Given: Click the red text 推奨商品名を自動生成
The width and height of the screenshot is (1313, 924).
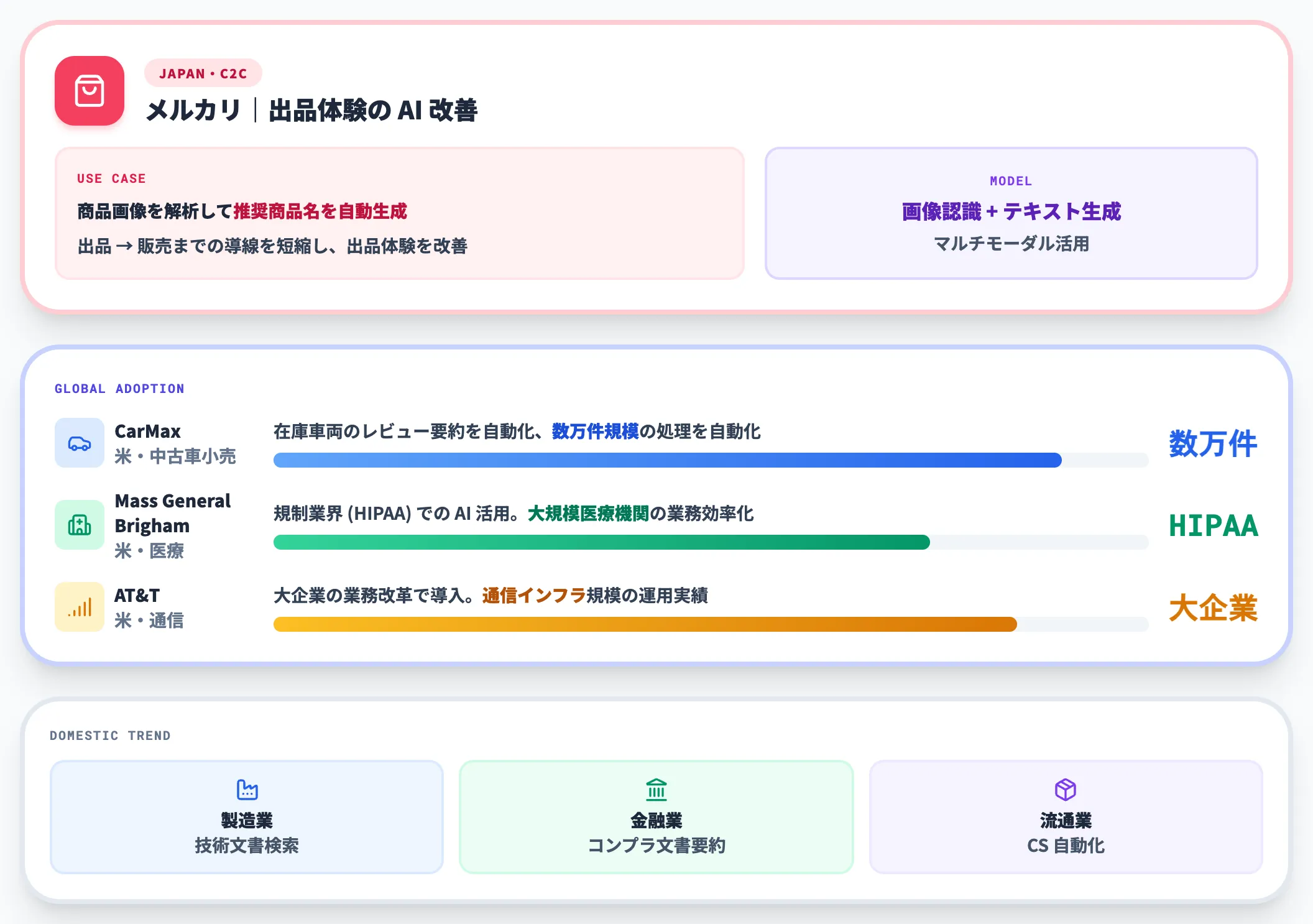Looking at the screenshot, I should [x=320, y=211].
